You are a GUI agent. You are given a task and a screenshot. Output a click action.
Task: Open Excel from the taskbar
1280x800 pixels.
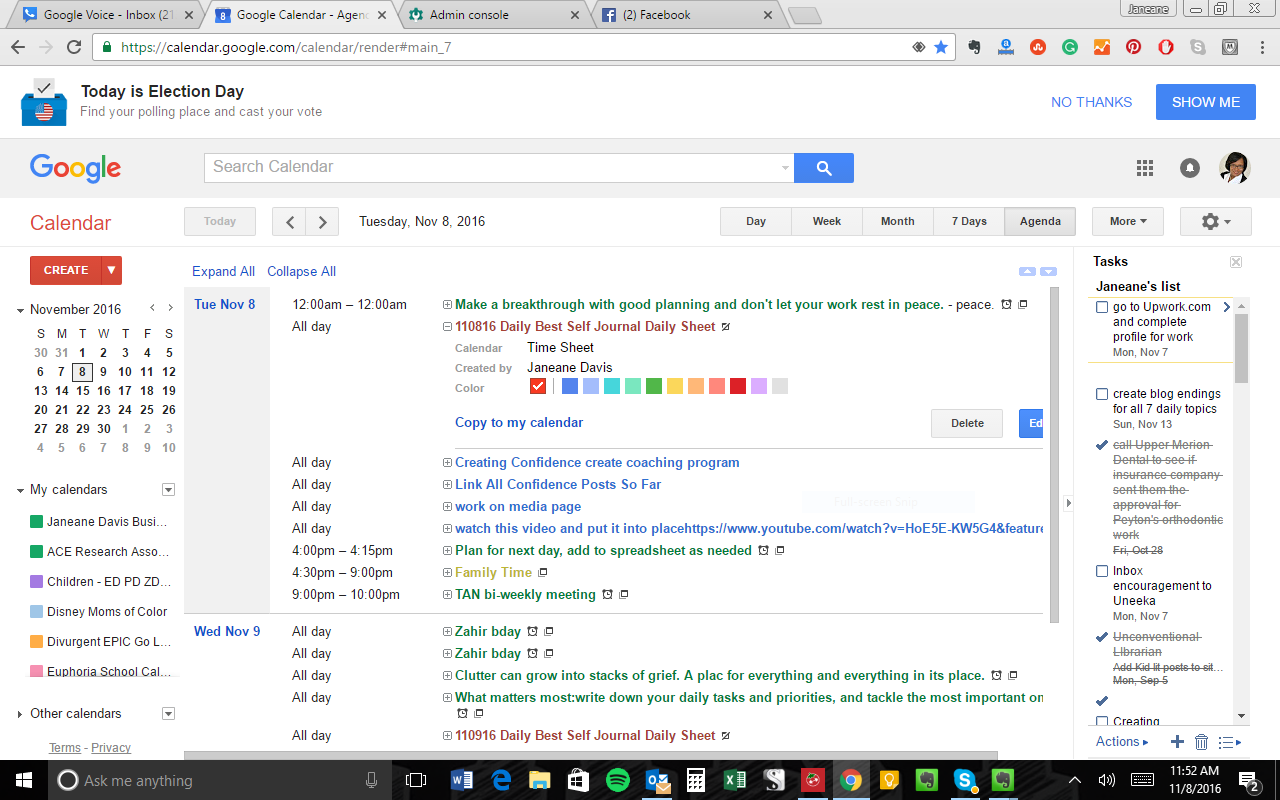pyautogui.click(x=735, y=780)
